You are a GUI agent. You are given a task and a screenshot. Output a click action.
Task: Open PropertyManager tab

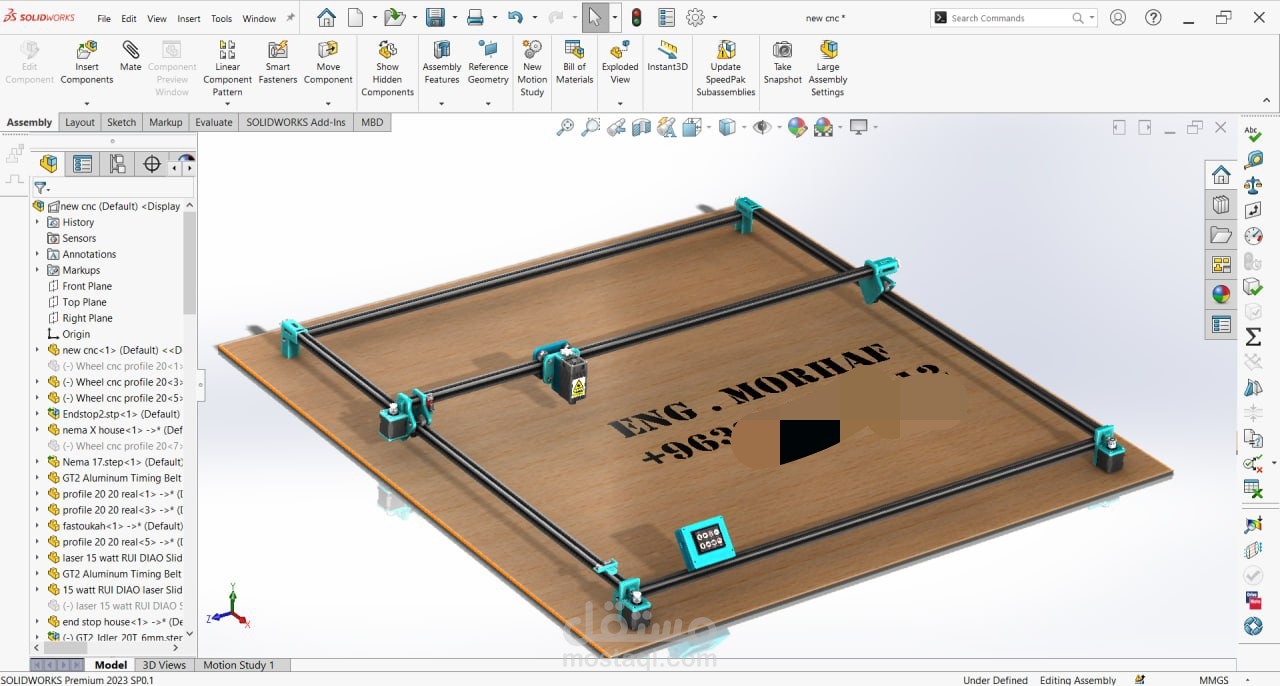pyautogui.click(x=83, y=164)
